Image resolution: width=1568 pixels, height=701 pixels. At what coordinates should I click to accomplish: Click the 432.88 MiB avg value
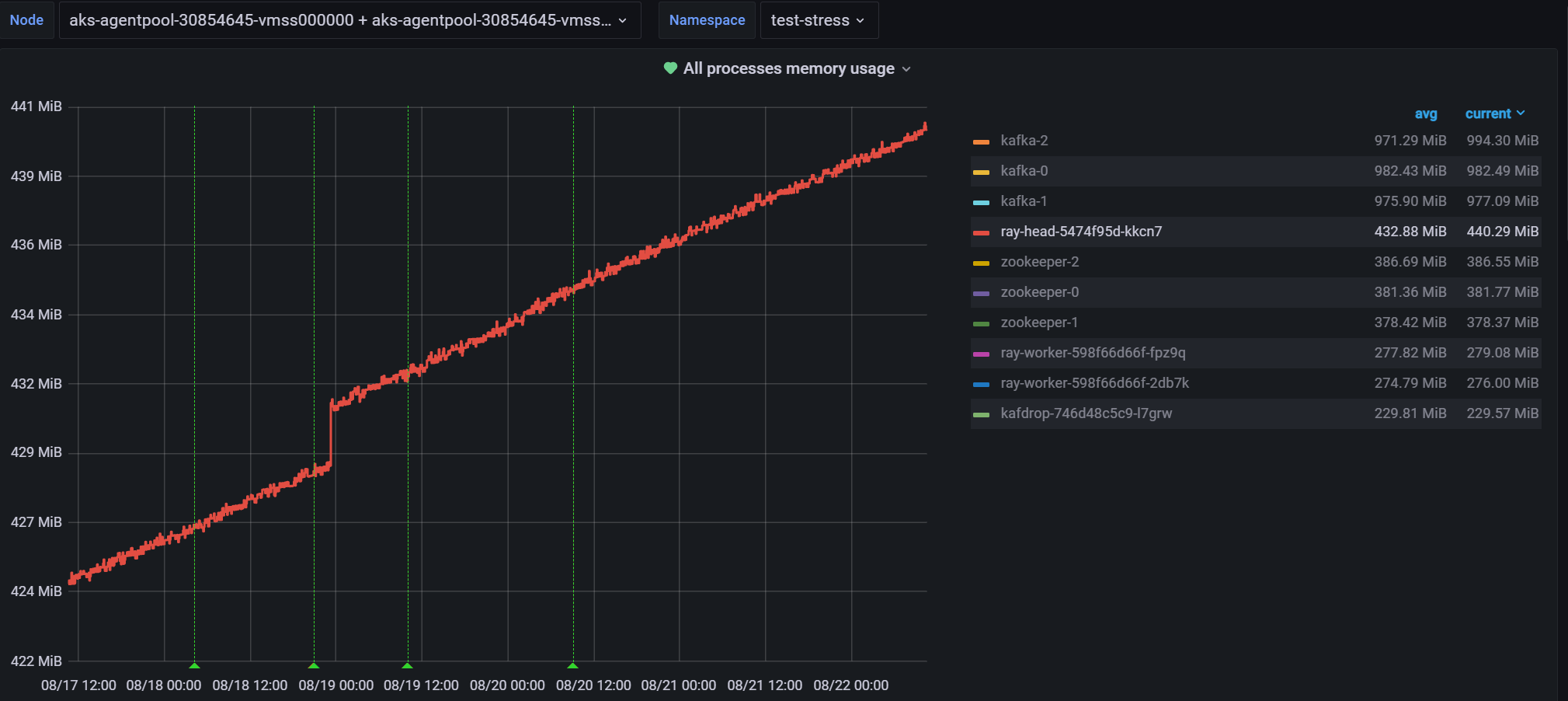point(1410,232)
